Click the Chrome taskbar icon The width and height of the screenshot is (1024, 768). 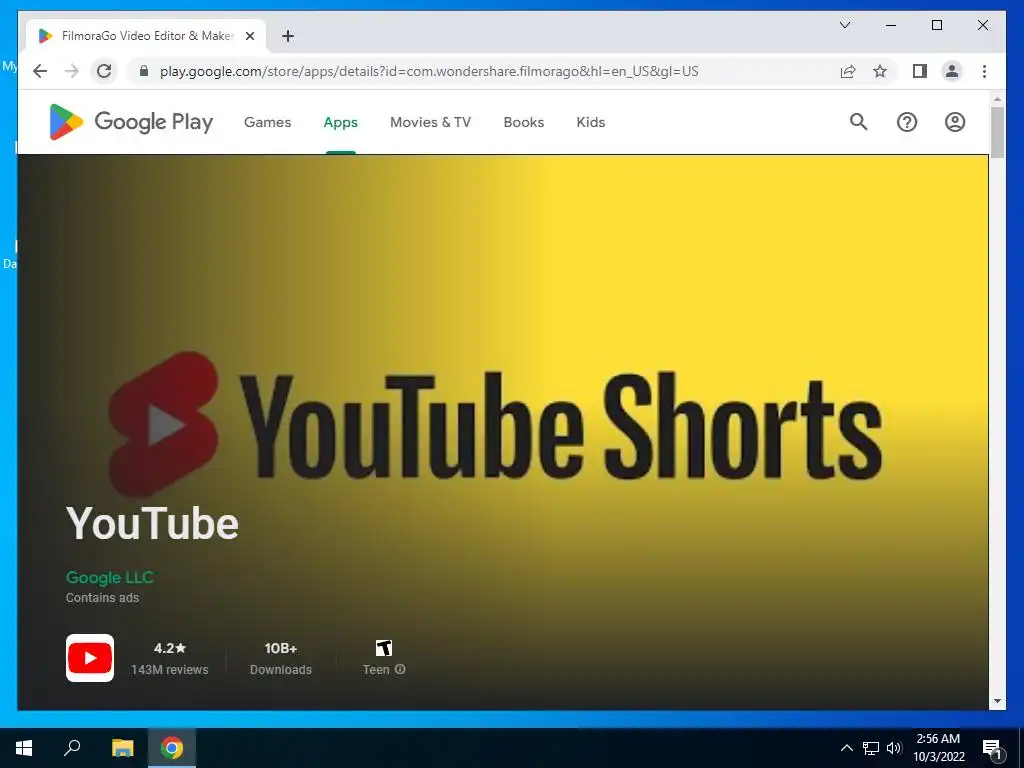click(x=172, y=748)
